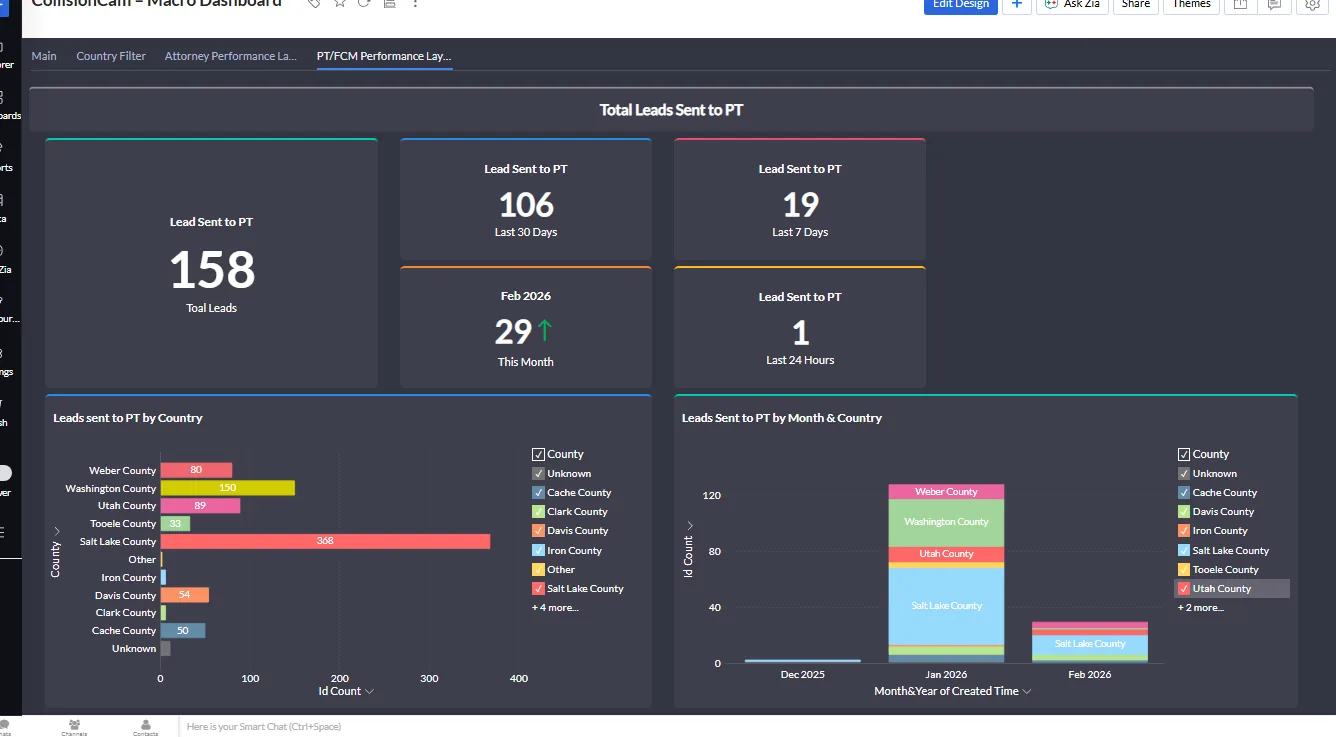Open Contacts in the bottom bar
The image size is (1336, 737).
point(146,727)
